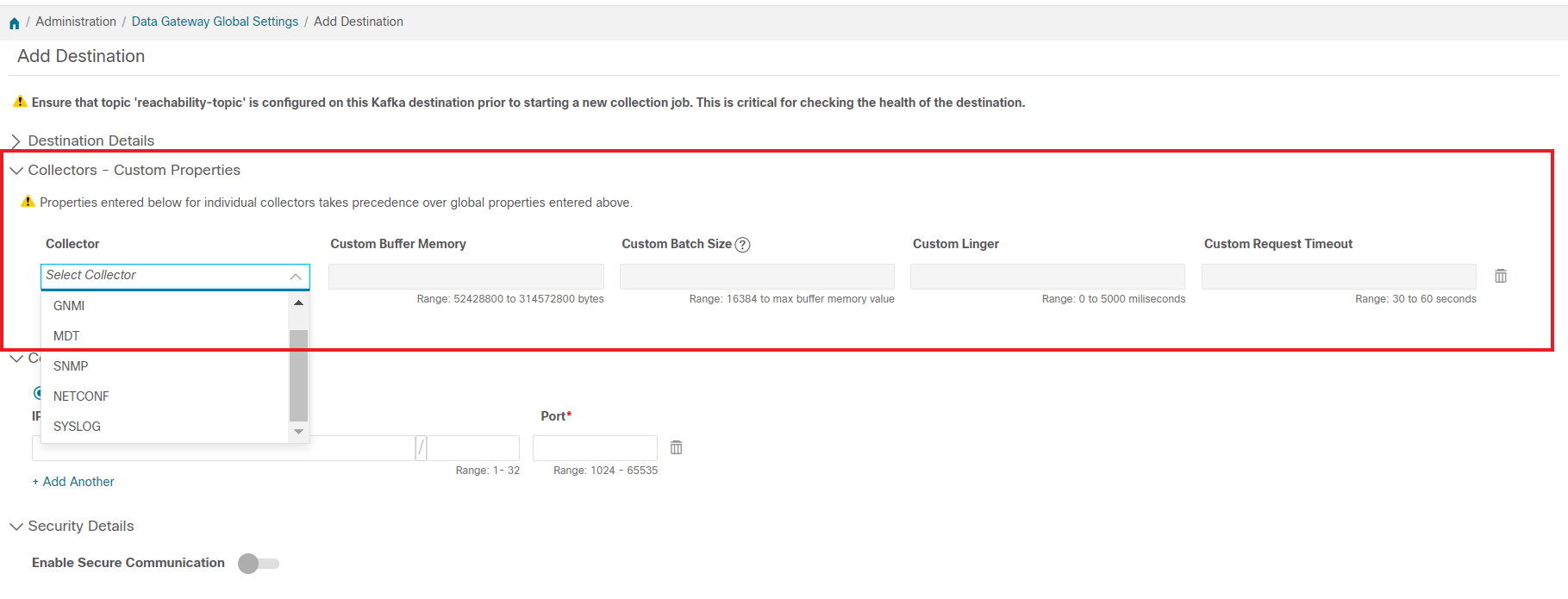This screenshot has width=1568, height=599.
Task: Click the Port input field
Action: tap(595, 448)
